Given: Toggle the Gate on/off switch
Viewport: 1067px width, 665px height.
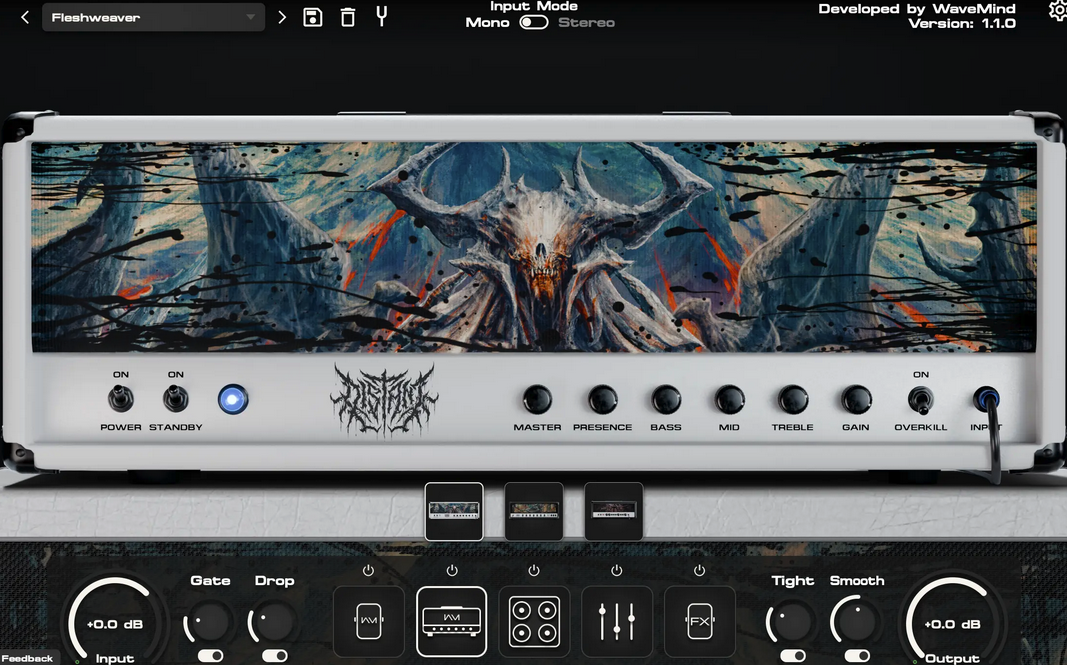Looking at the screenshot, I should pos(210,656).
